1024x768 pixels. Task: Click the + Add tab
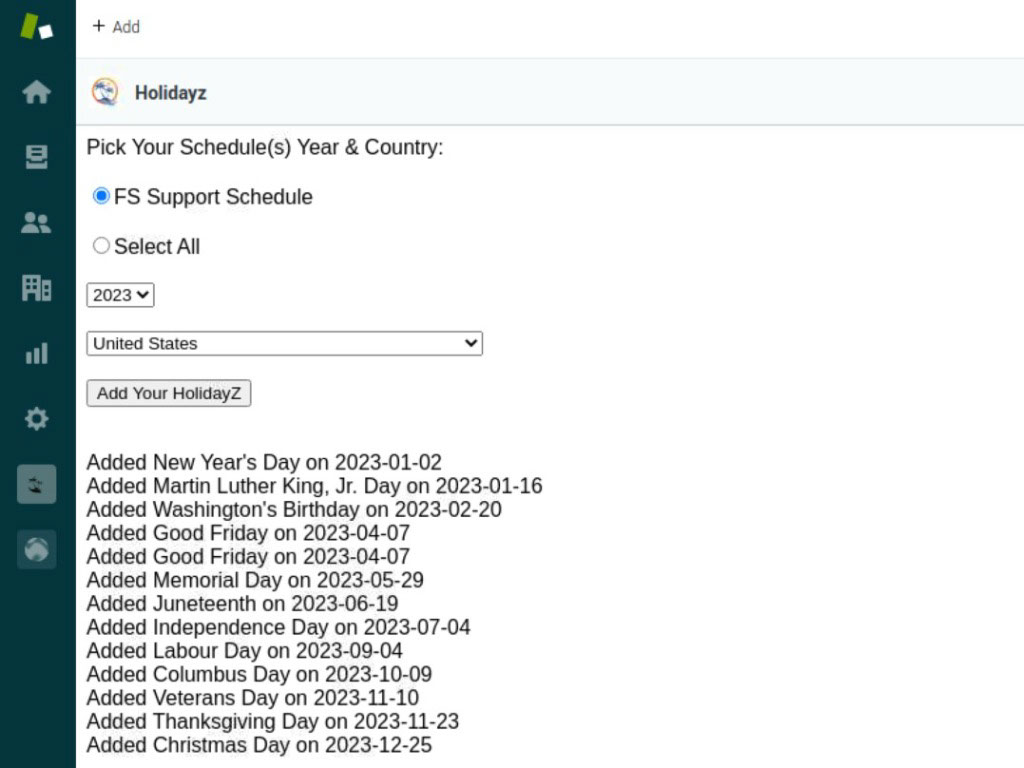point(116,27)
